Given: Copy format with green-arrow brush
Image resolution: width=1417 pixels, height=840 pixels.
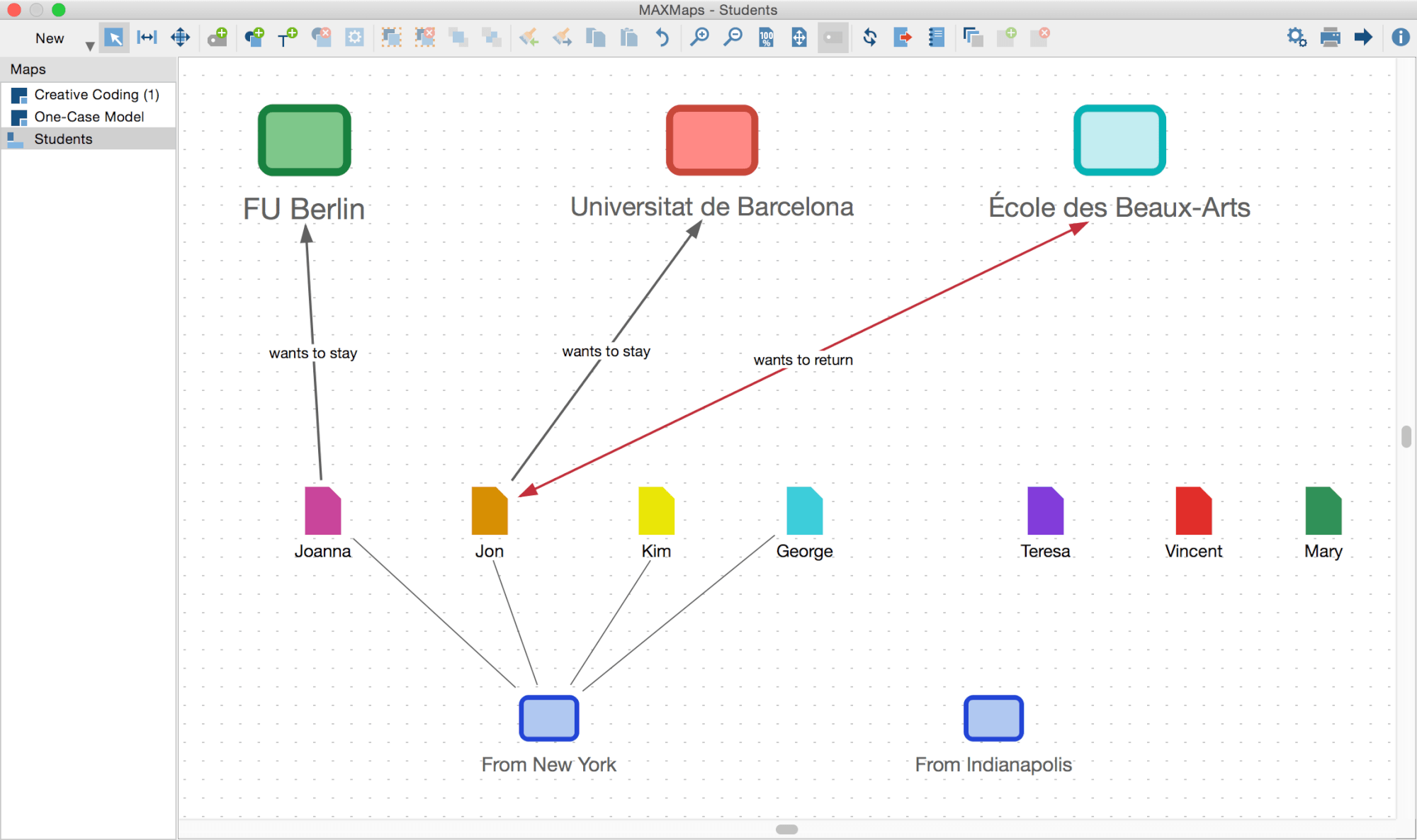Looking at the screenshot, I should 529,38.
